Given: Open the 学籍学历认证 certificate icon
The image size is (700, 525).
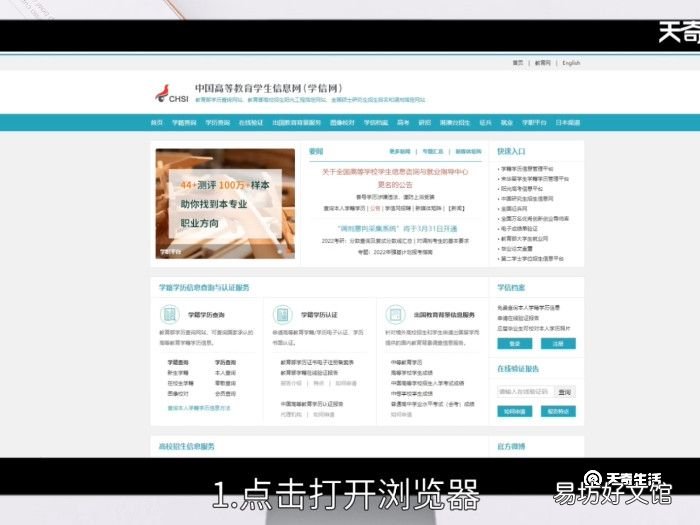Looking at the screenshot, I should point(282,314).
